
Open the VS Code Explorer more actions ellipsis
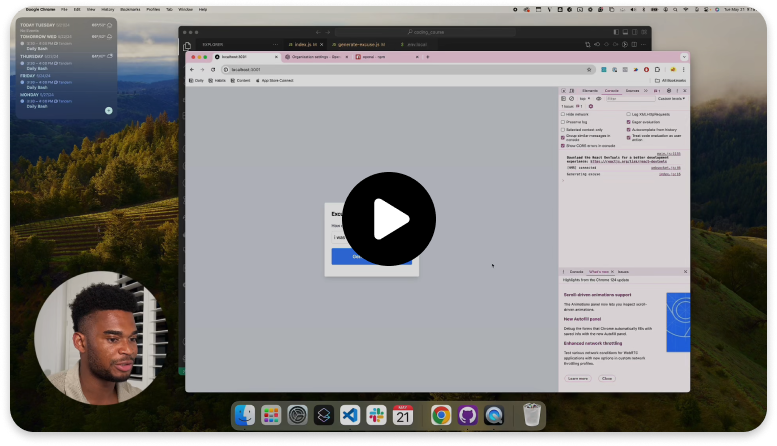(x=276, y=45)
